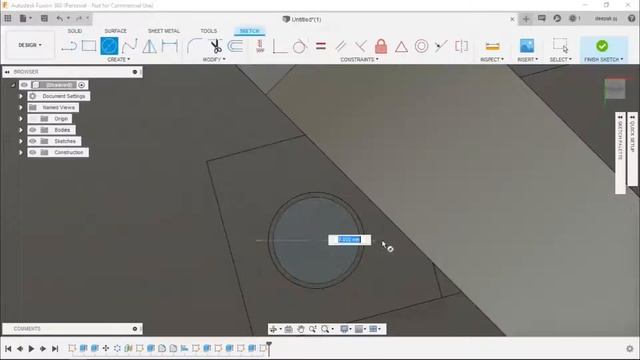Toggle visibility of Sketches folder
The height and width of the screenshot is (360, 640).
coord(33,141)
